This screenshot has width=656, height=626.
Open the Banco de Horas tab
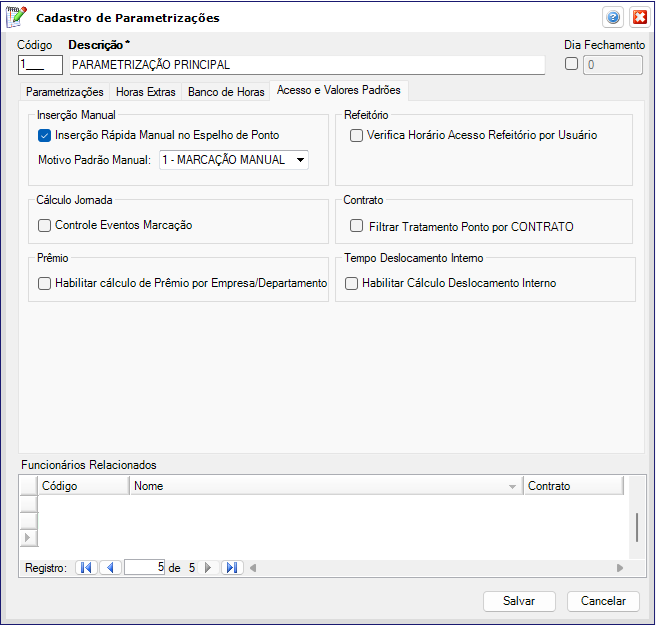click(x=226, y=92)
